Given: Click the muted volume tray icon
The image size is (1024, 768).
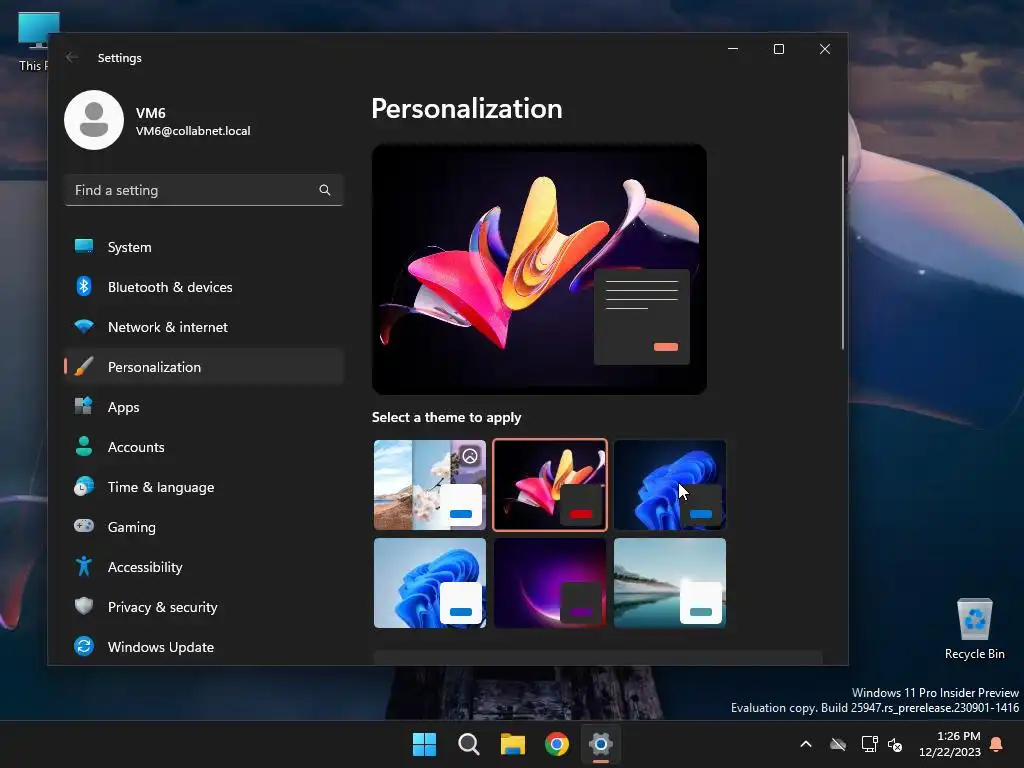Looking at the screenshot, I should pyautogui.click(x=895, y=744).
